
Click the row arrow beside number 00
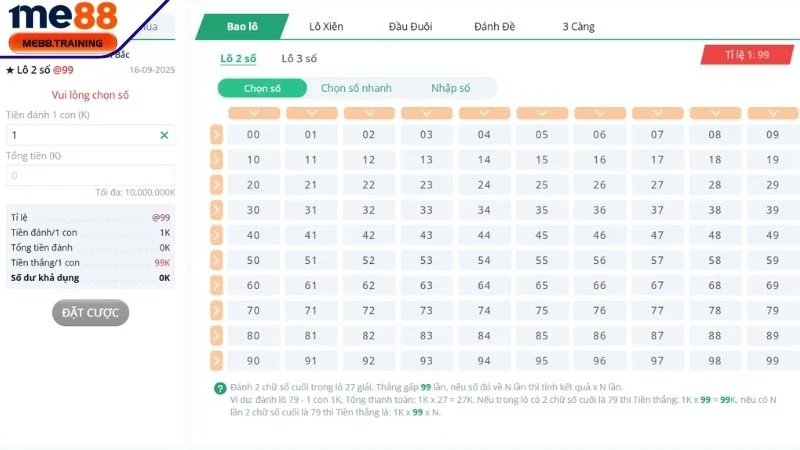click(x=216, y=135)
